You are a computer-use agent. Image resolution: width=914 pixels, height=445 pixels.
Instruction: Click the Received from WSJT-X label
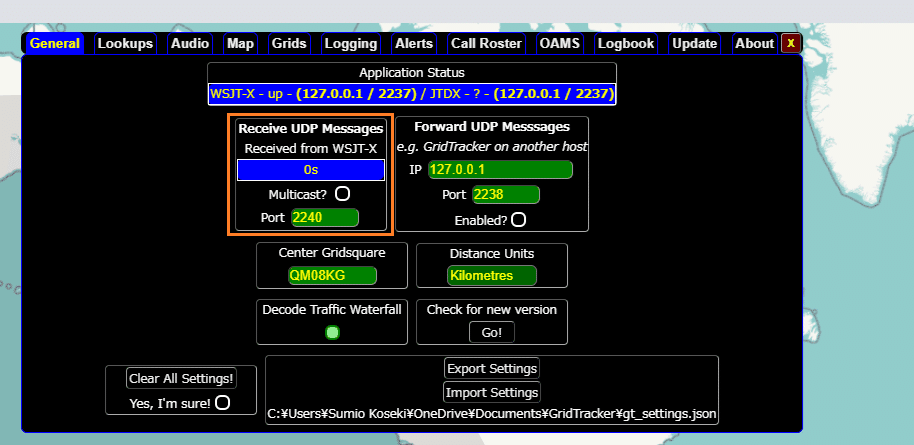311,149
